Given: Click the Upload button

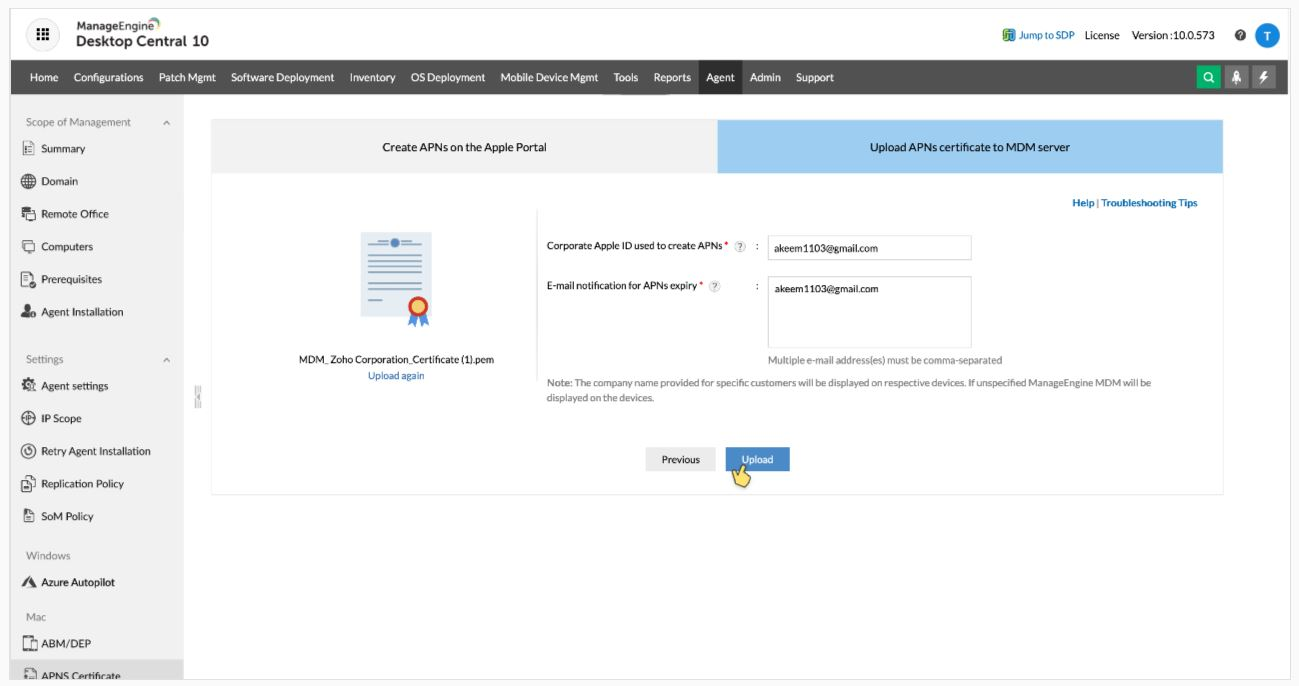Looking at the screenshot, I should (757, 459).
